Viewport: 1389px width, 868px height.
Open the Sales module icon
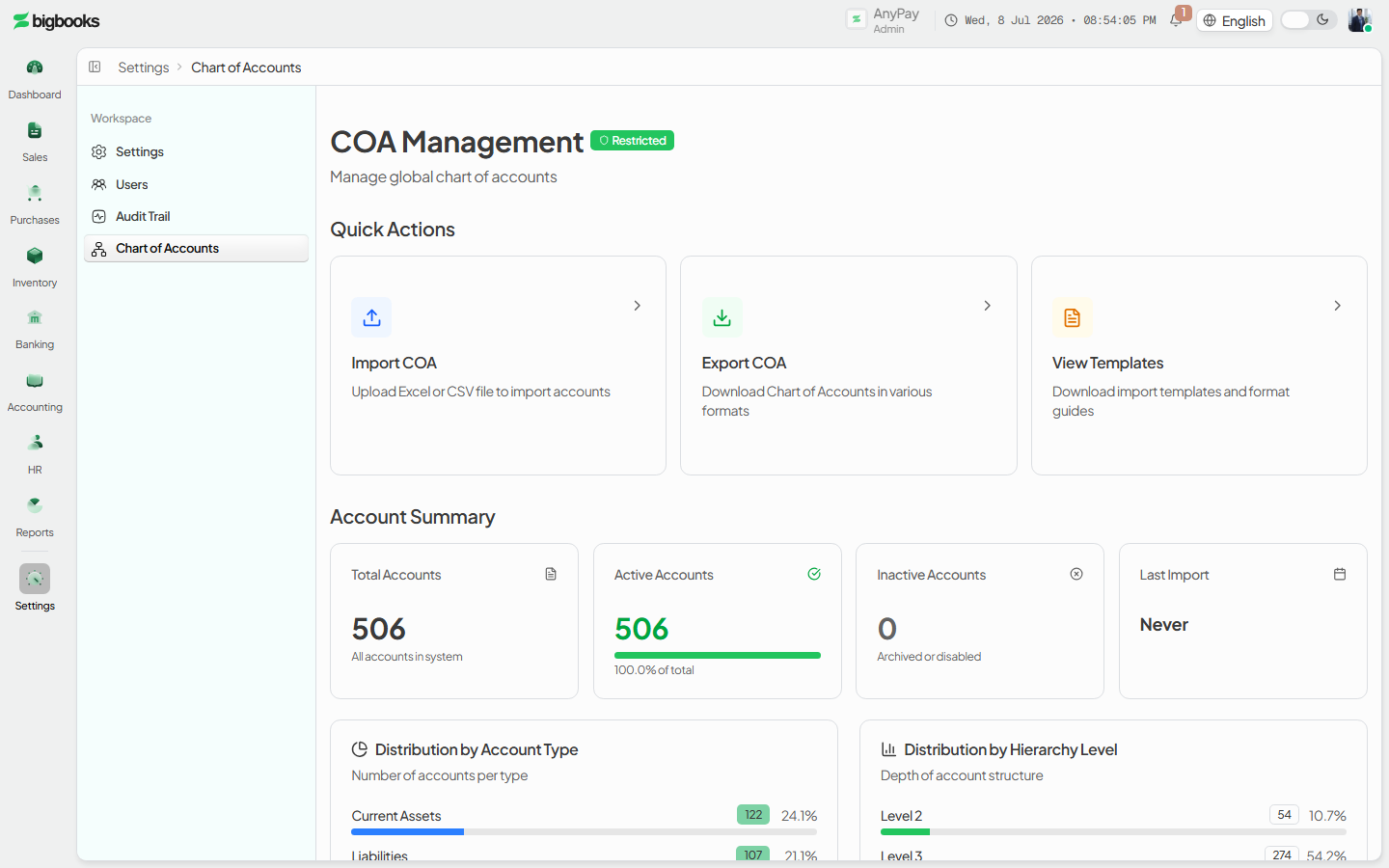(x=35, y=130)
